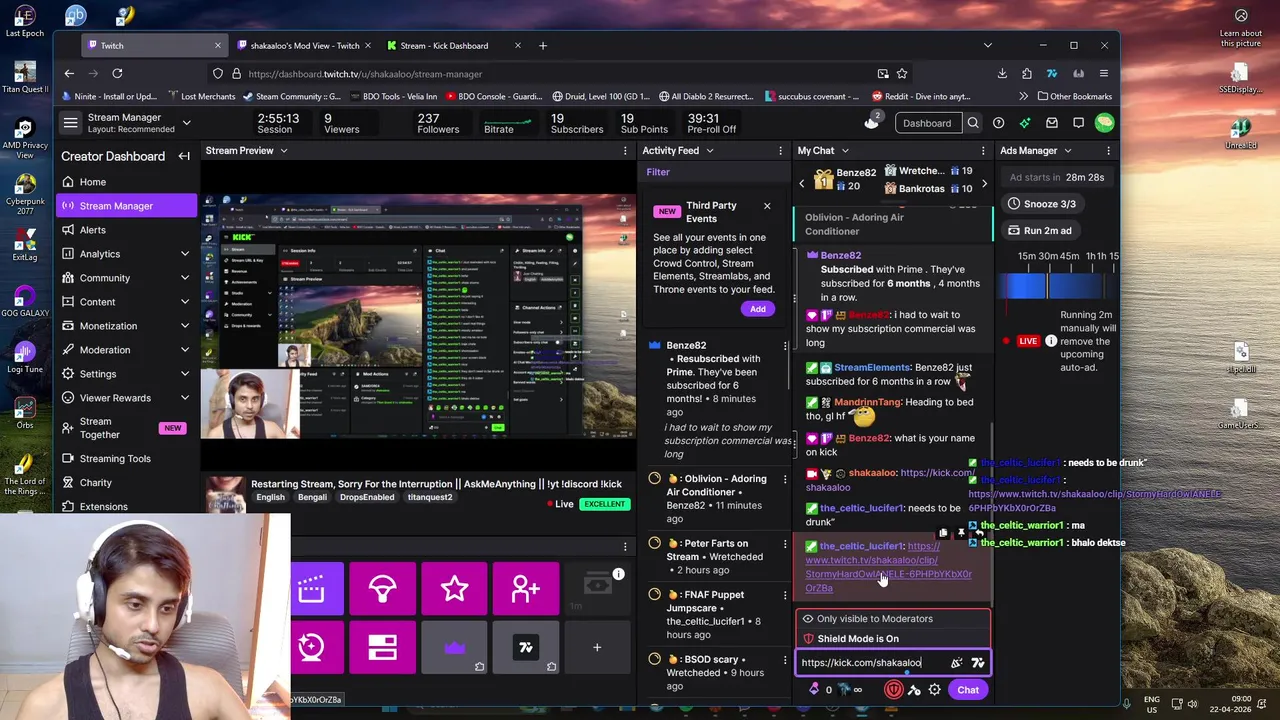This screenshot has width=1280, height=720.
Task: Open chat settings gear icon
Action: pyautogui.click(x=934, y=690)
